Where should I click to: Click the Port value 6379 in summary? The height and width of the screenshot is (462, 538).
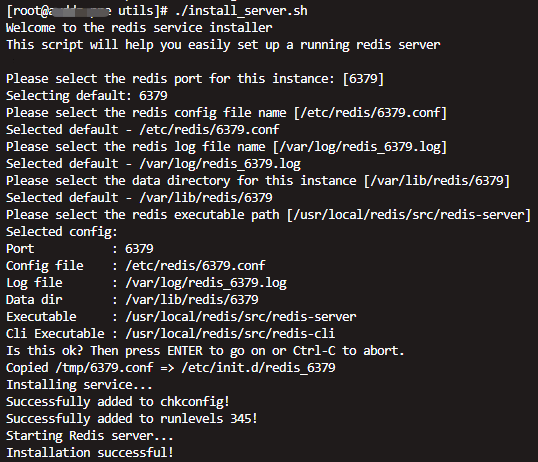[139, 249]
